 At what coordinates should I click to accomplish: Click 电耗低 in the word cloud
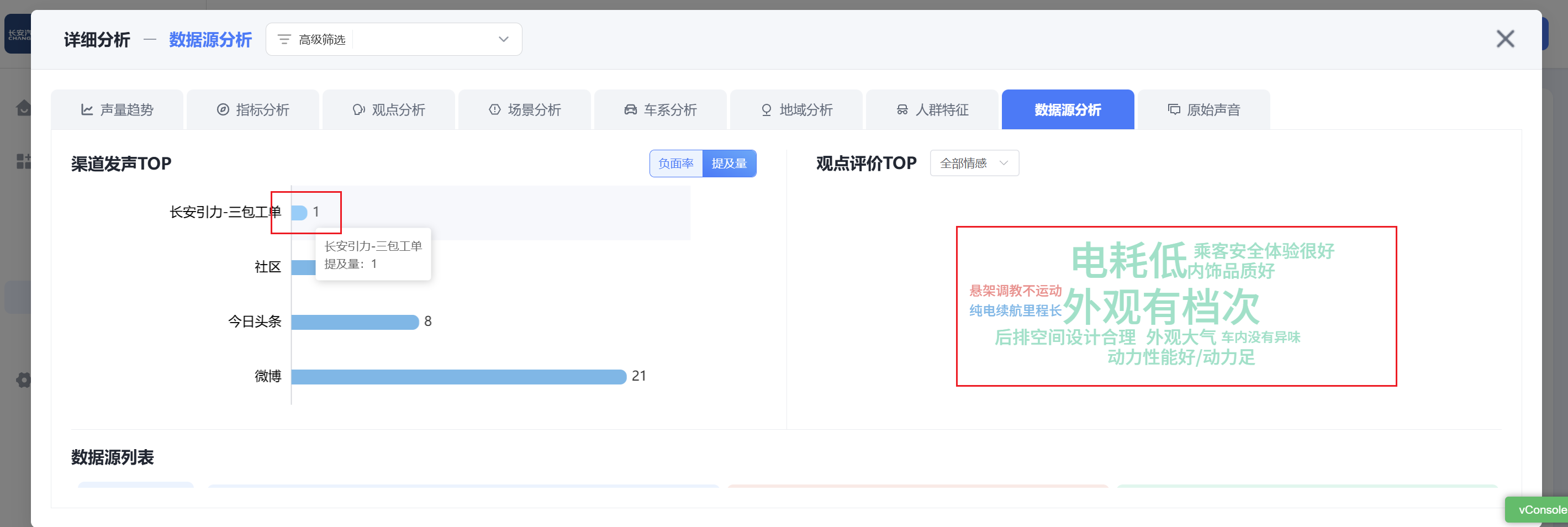1128,260
